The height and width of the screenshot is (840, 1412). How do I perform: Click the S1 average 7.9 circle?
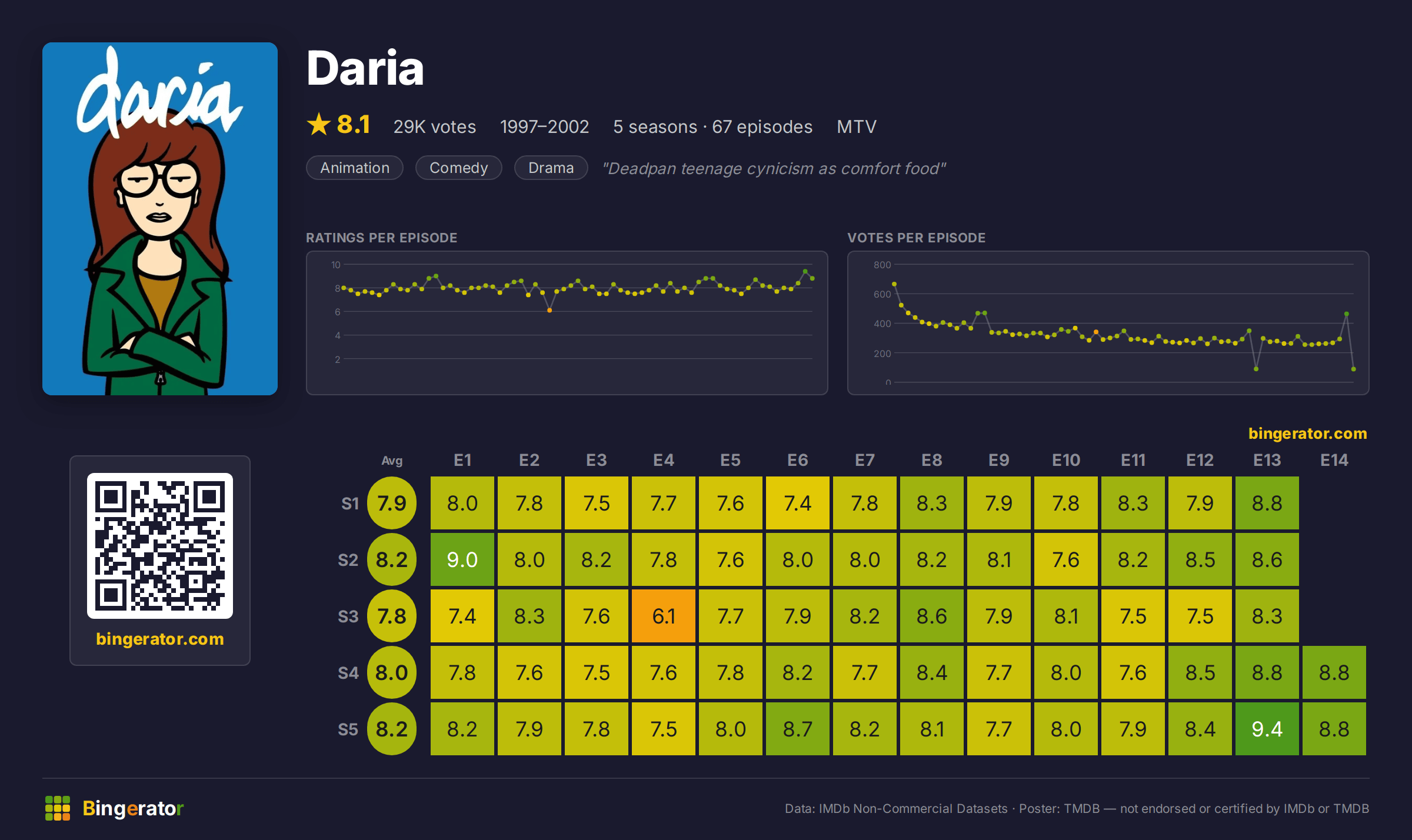[392, 503]
